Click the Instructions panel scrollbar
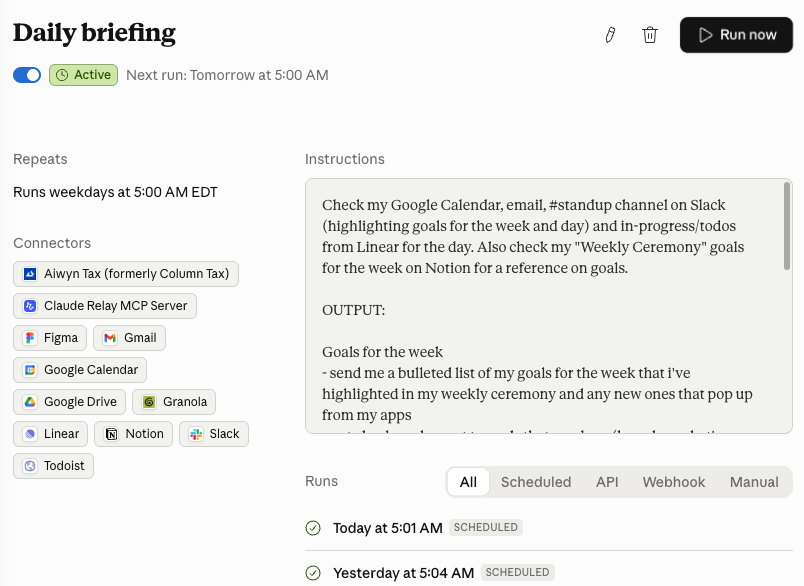Image resolution: width=804 pixels, height=586 pixels. [787, 225]
